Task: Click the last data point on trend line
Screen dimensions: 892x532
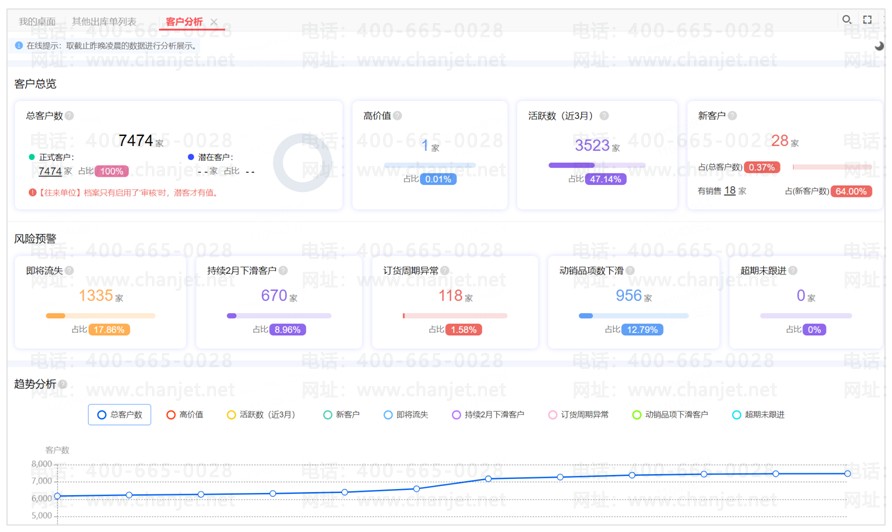Action: [848, 473]
